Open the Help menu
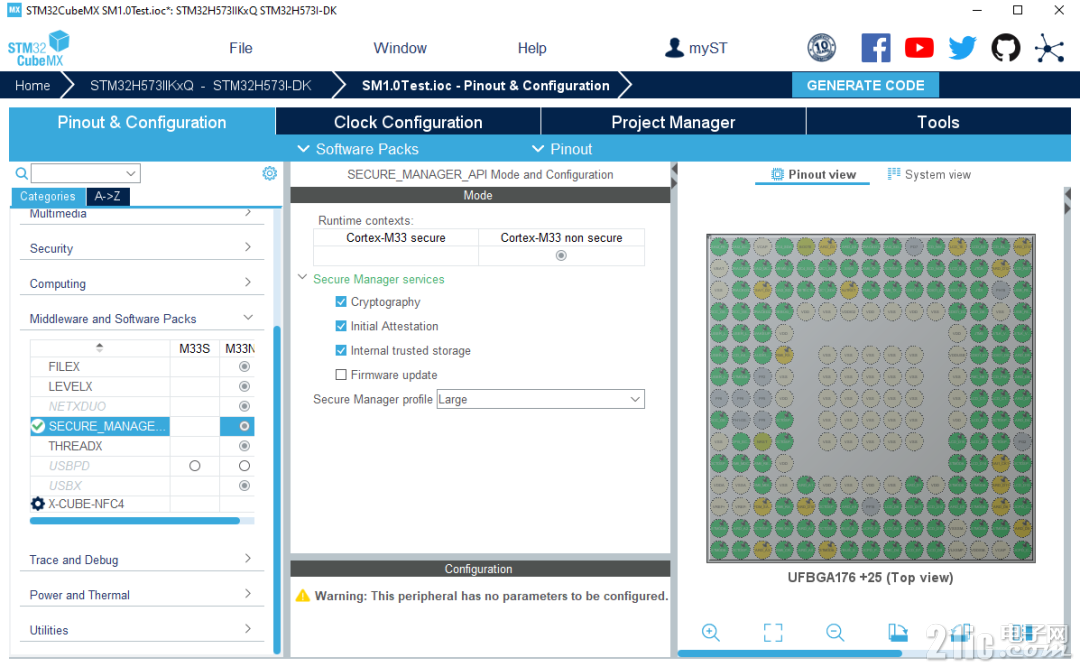The width and height of the screenshot is (1080, 667). (x=532, y=48)
